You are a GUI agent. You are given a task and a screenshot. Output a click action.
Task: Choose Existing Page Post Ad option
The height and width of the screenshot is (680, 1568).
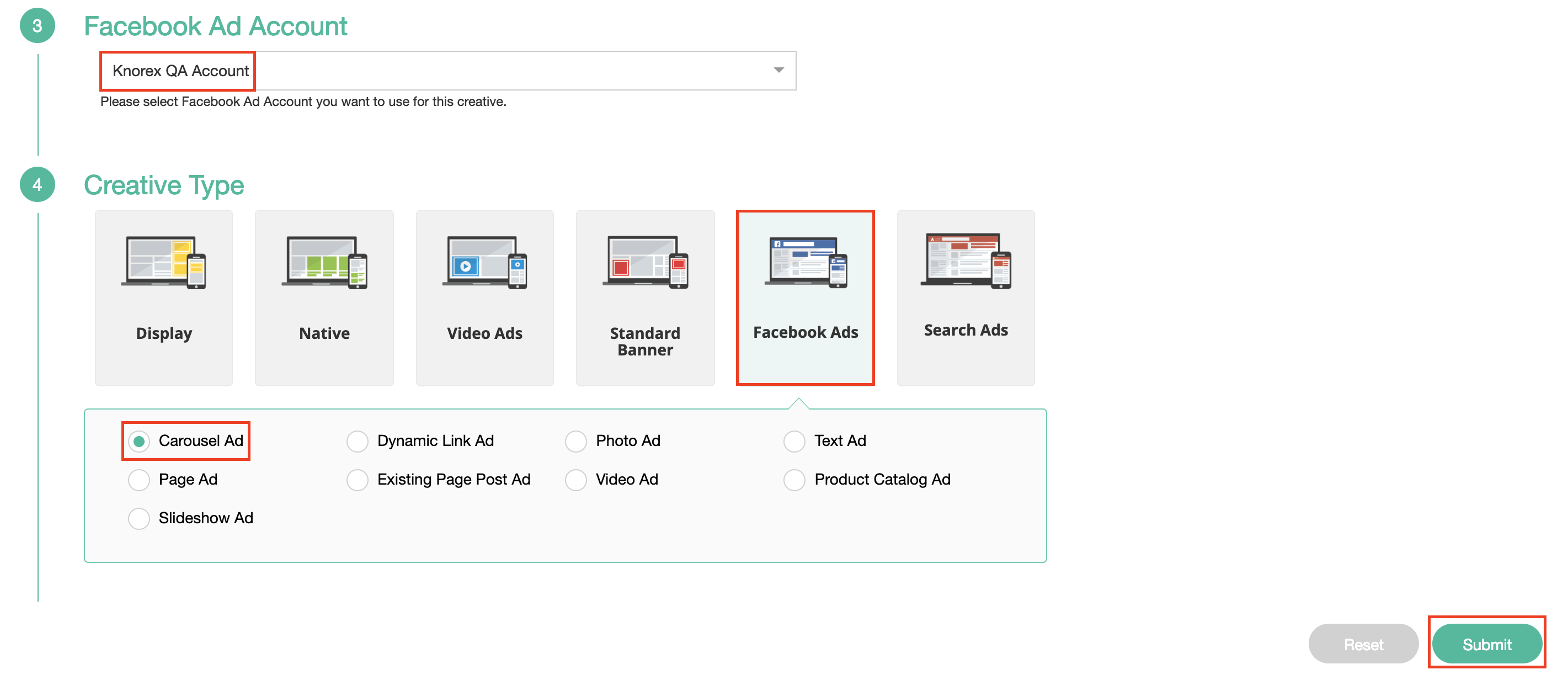click(x=358, y=480)
